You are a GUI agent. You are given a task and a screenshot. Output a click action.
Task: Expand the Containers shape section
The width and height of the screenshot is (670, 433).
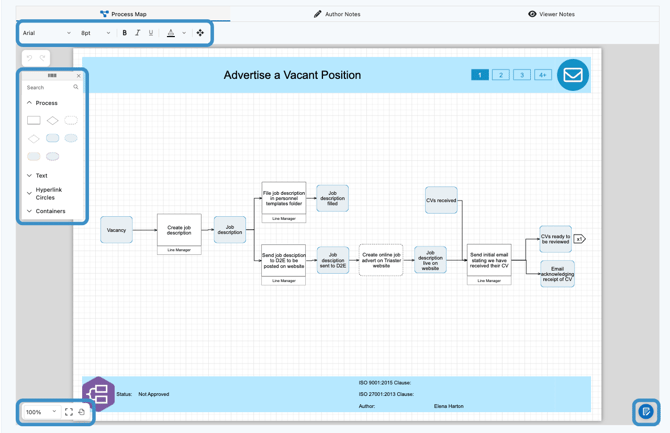tap(49, 211)
